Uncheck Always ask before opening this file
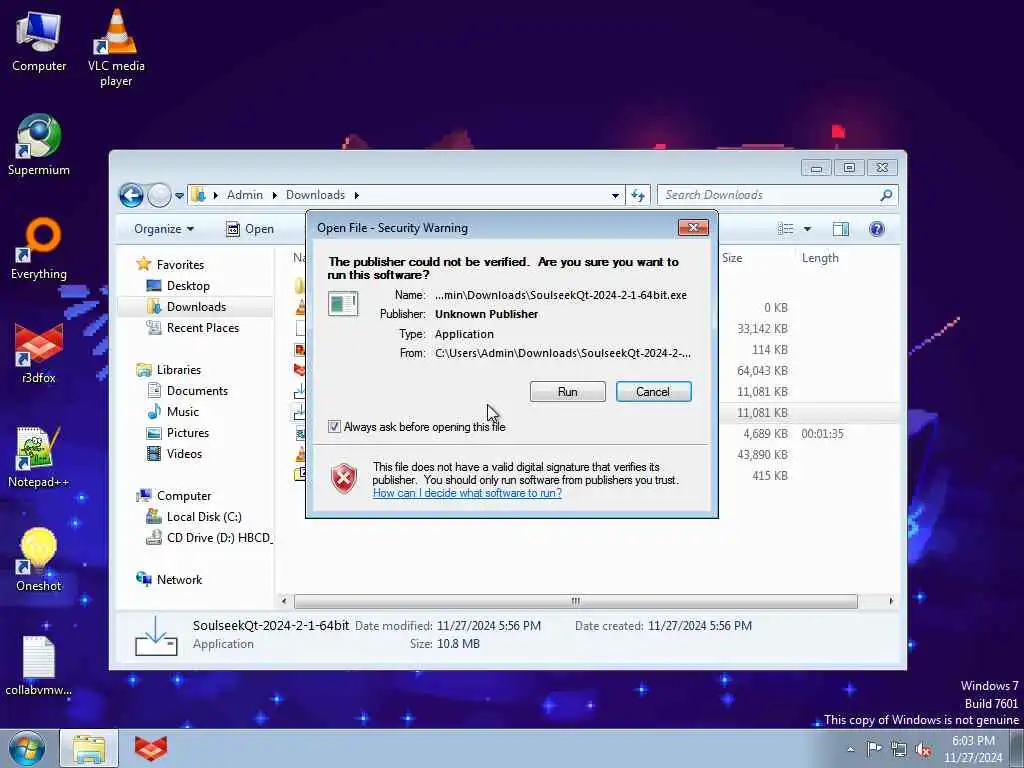The height and width of the screenshot is (768, 1024). 334,427
